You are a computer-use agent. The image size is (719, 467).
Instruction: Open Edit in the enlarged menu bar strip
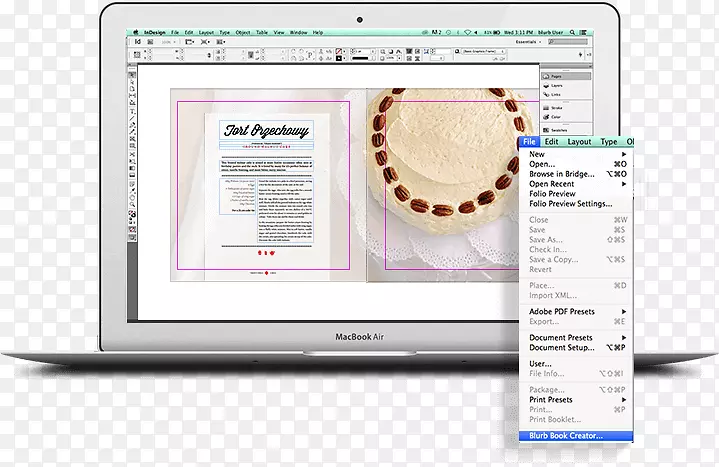[x=551, y=142]
